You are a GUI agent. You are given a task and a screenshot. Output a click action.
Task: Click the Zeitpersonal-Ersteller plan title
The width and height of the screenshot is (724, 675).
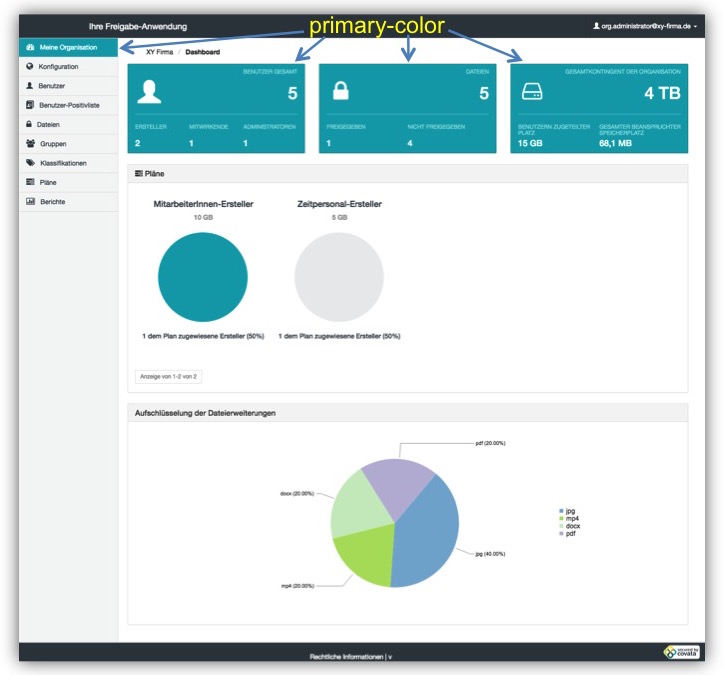click(339, 204)
